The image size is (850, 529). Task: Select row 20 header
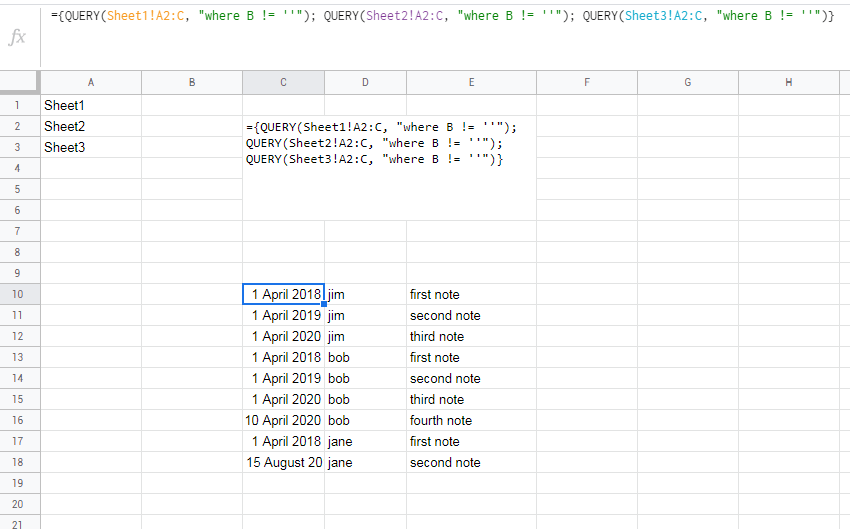(x=17, y=504)
